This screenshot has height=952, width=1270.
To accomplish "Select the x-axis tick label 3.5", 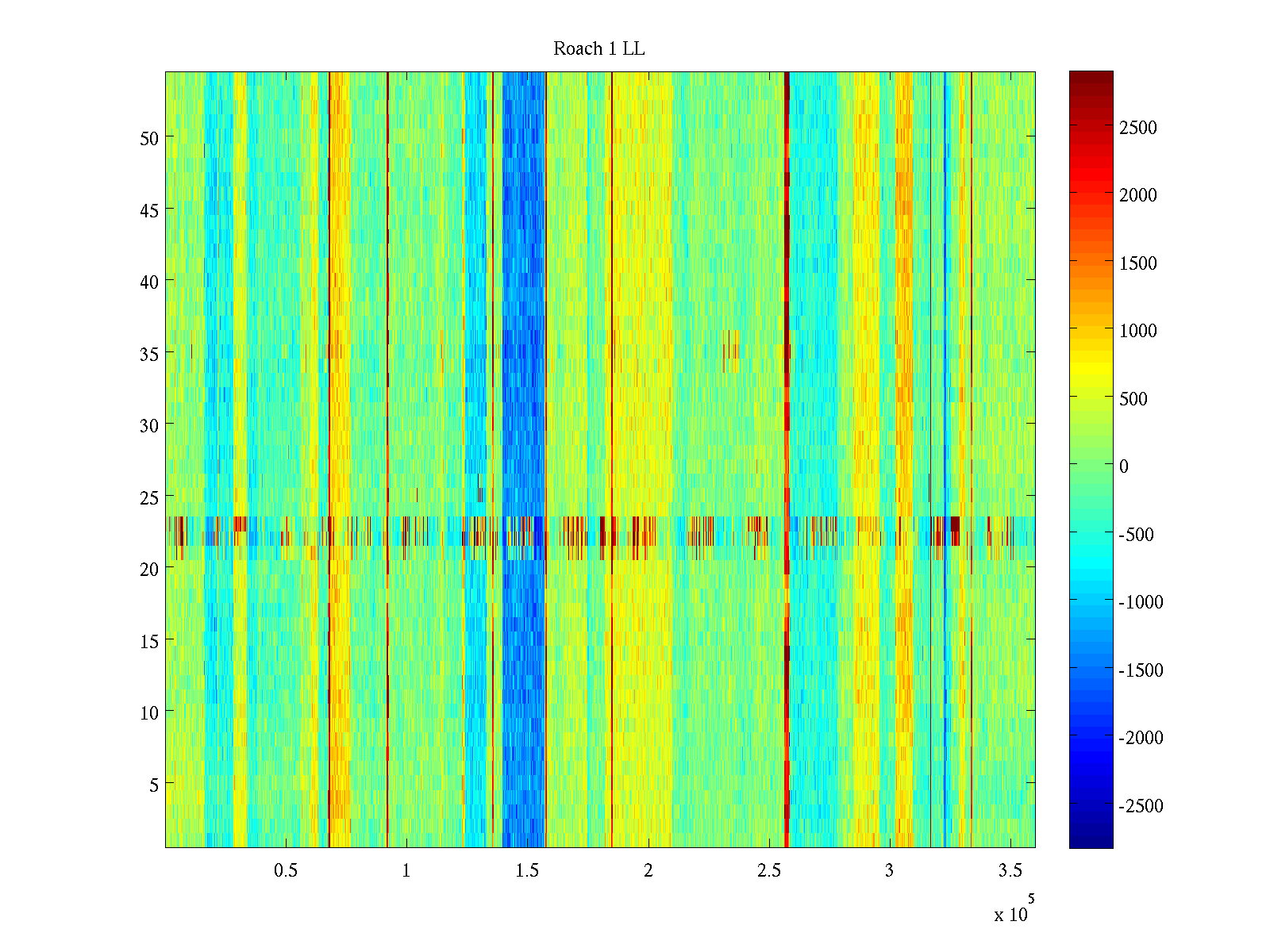I will point(1010,871).
